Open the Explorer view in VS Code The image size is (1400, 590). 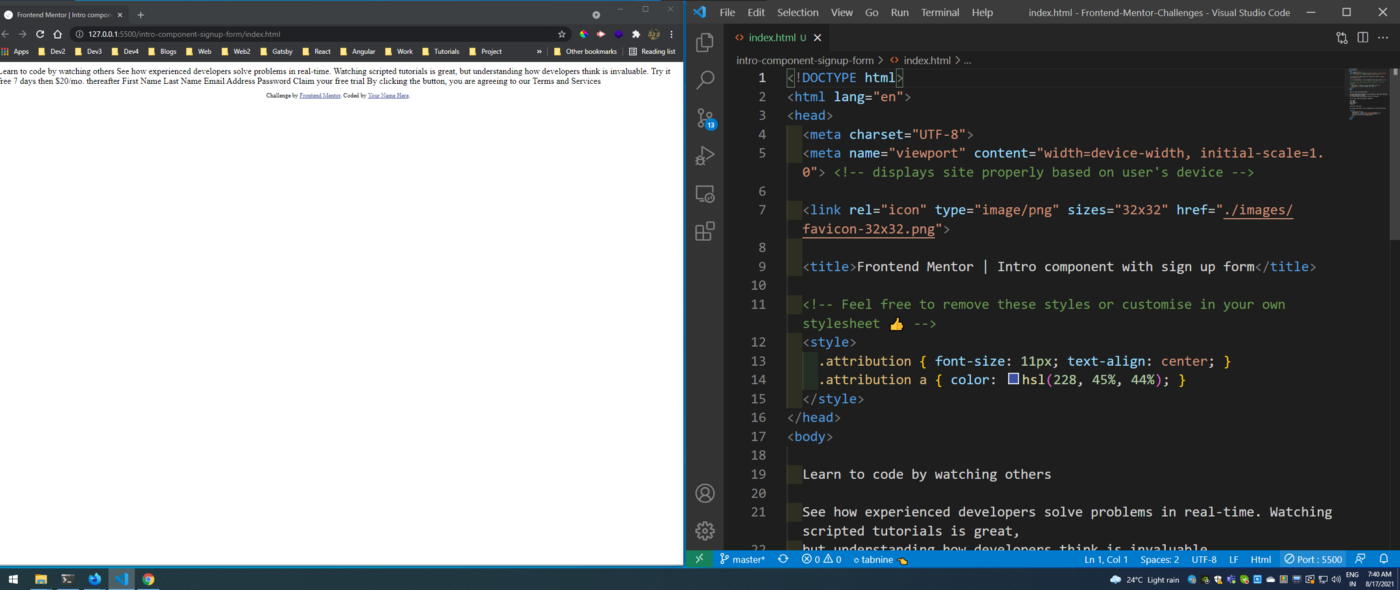pyautogui.click(x=705, y=42)
